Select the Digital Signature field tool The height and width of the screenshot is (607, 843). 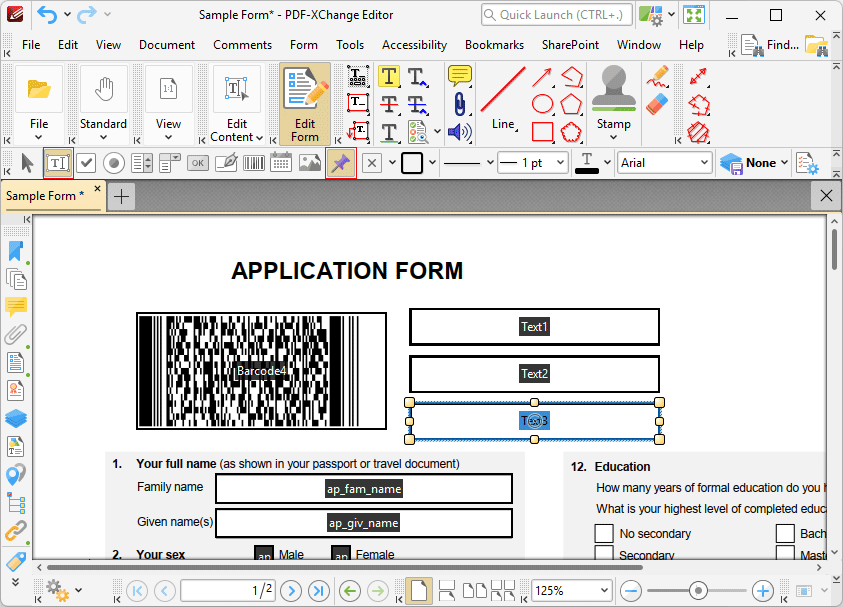coord(226,163)
